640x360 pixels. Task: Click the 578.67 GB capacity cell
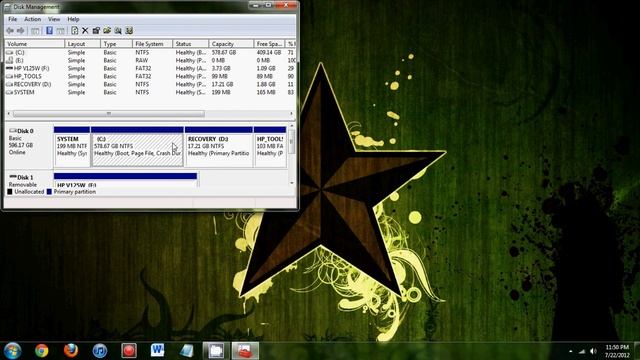[x=224, y=53]
